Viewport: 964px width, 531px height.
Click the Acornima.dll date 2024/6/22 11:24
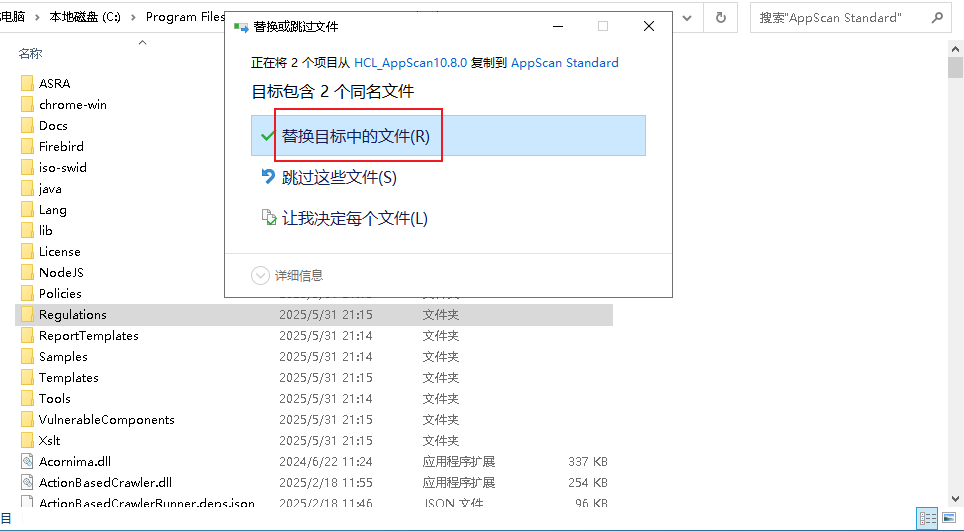click(x=326, y=462)
